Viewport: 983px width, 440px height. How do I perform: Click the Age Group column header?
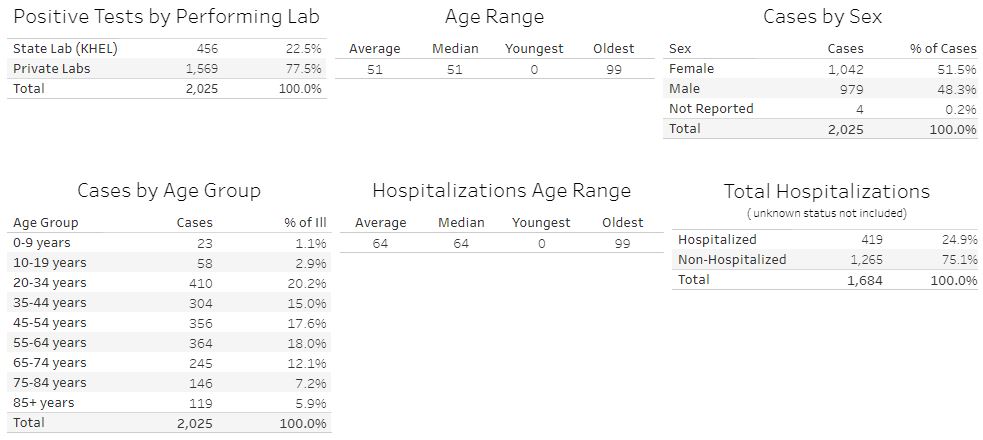tap(45, 222)
